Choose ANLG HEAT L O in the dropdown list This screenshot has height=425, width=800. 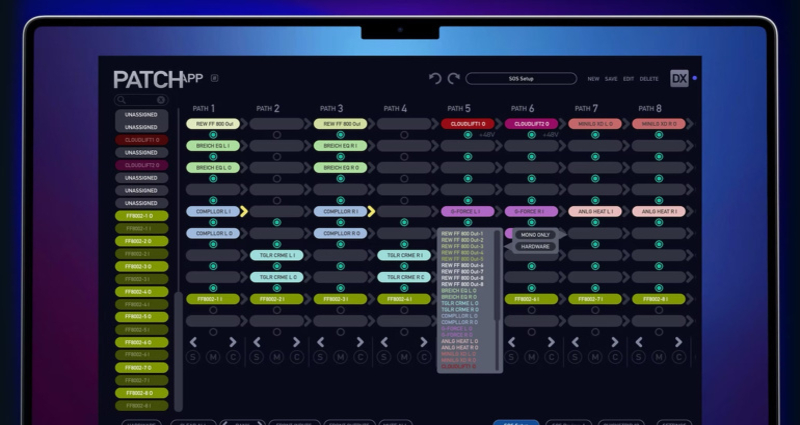click(459, 341)
